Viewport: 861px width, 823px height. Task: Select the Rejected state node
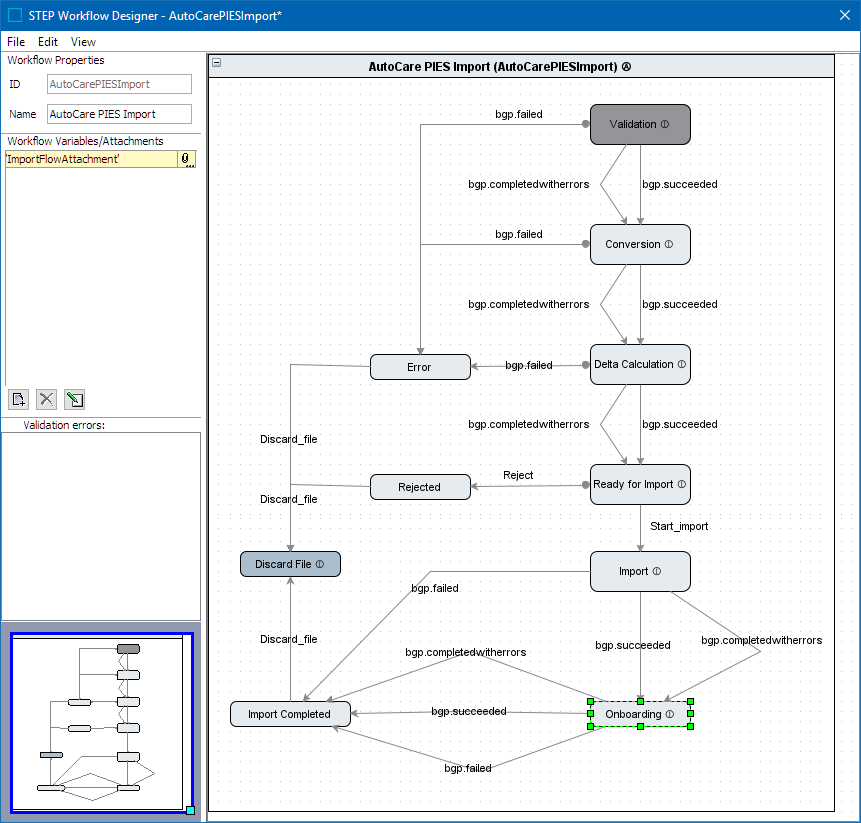click(x=420, y=487)
